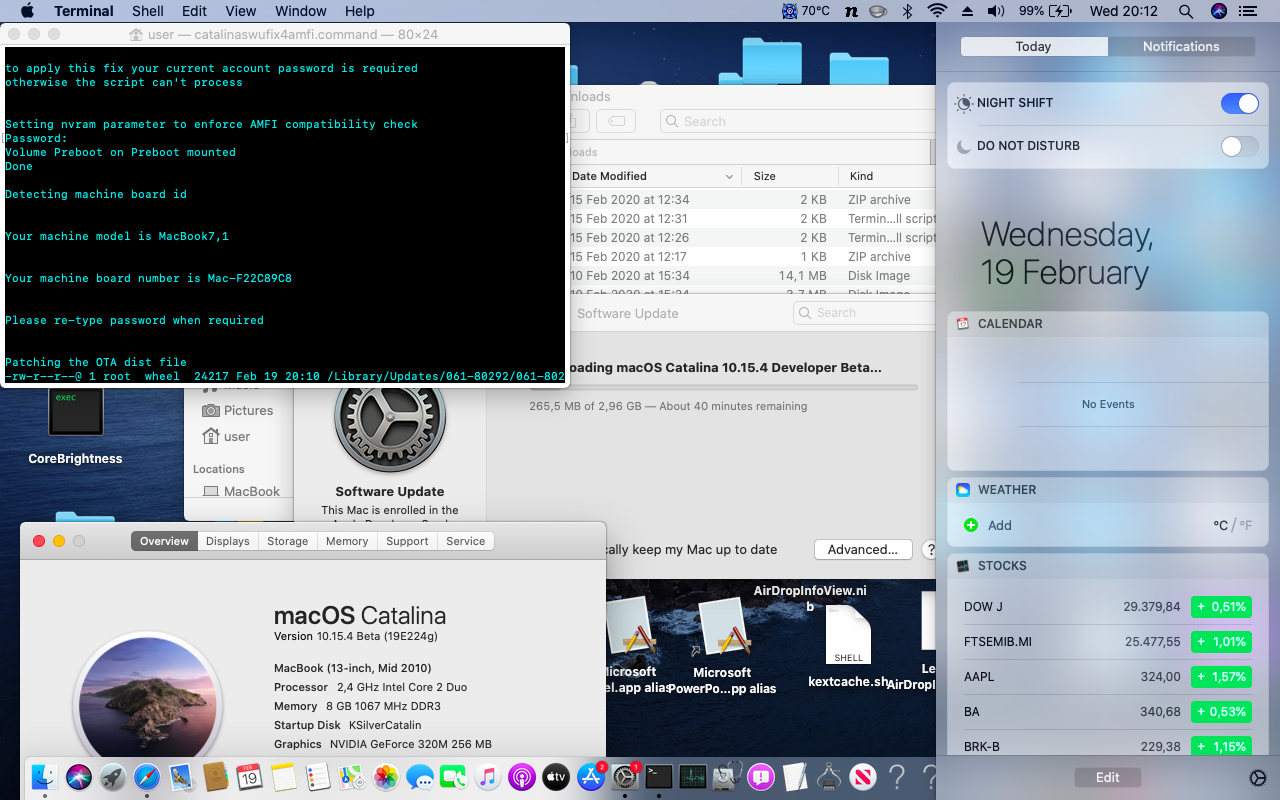Click the Bluetooth menu bar icon
This screenshot has width=1280, height=800.
click(x=908, y=11)
